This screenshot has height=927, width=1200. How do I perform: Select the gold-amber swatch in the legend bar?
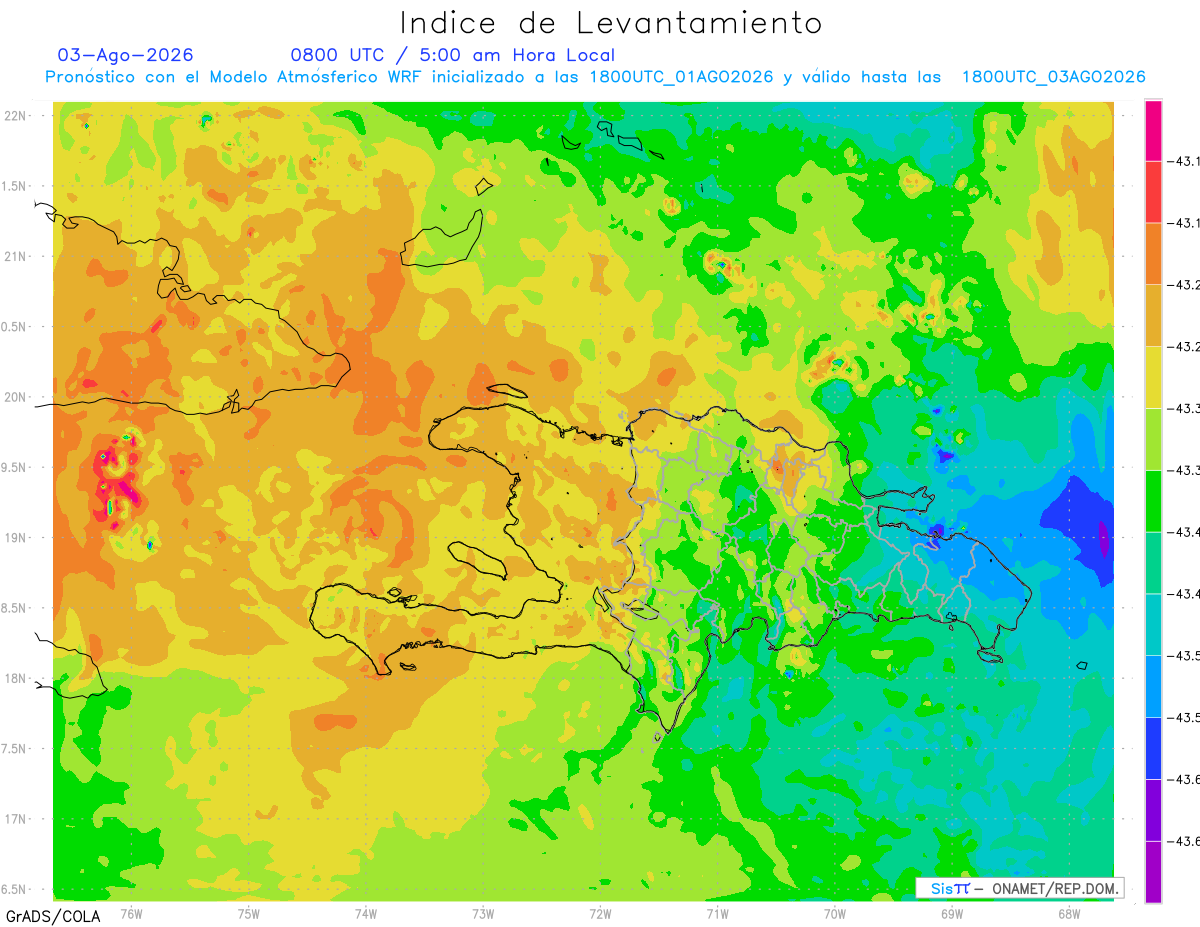click(1153, 315)
